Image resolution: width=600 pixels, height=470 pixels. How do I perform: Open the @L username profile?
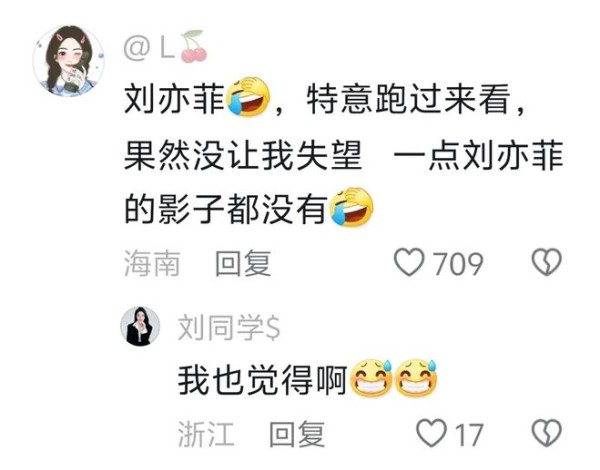pos(149,49)
